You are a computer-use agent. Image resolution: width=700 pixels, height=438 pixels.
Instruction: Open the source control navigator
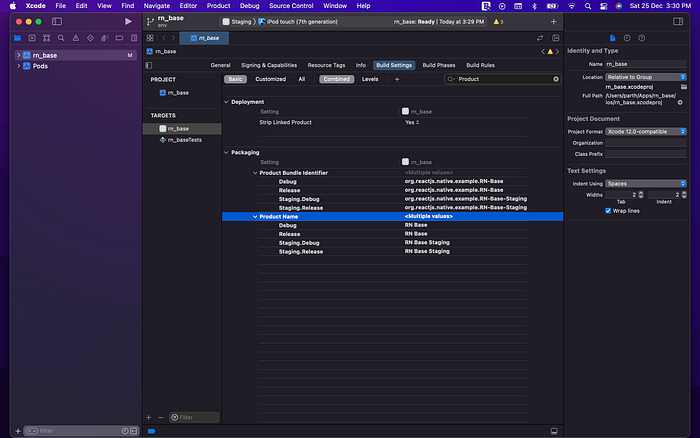32,38
